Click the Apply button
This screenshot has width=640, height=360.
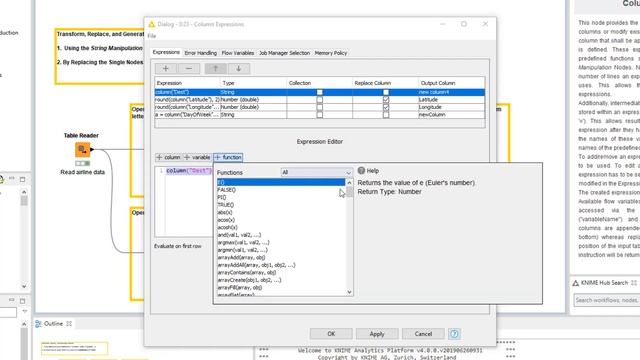coord(377,334)
